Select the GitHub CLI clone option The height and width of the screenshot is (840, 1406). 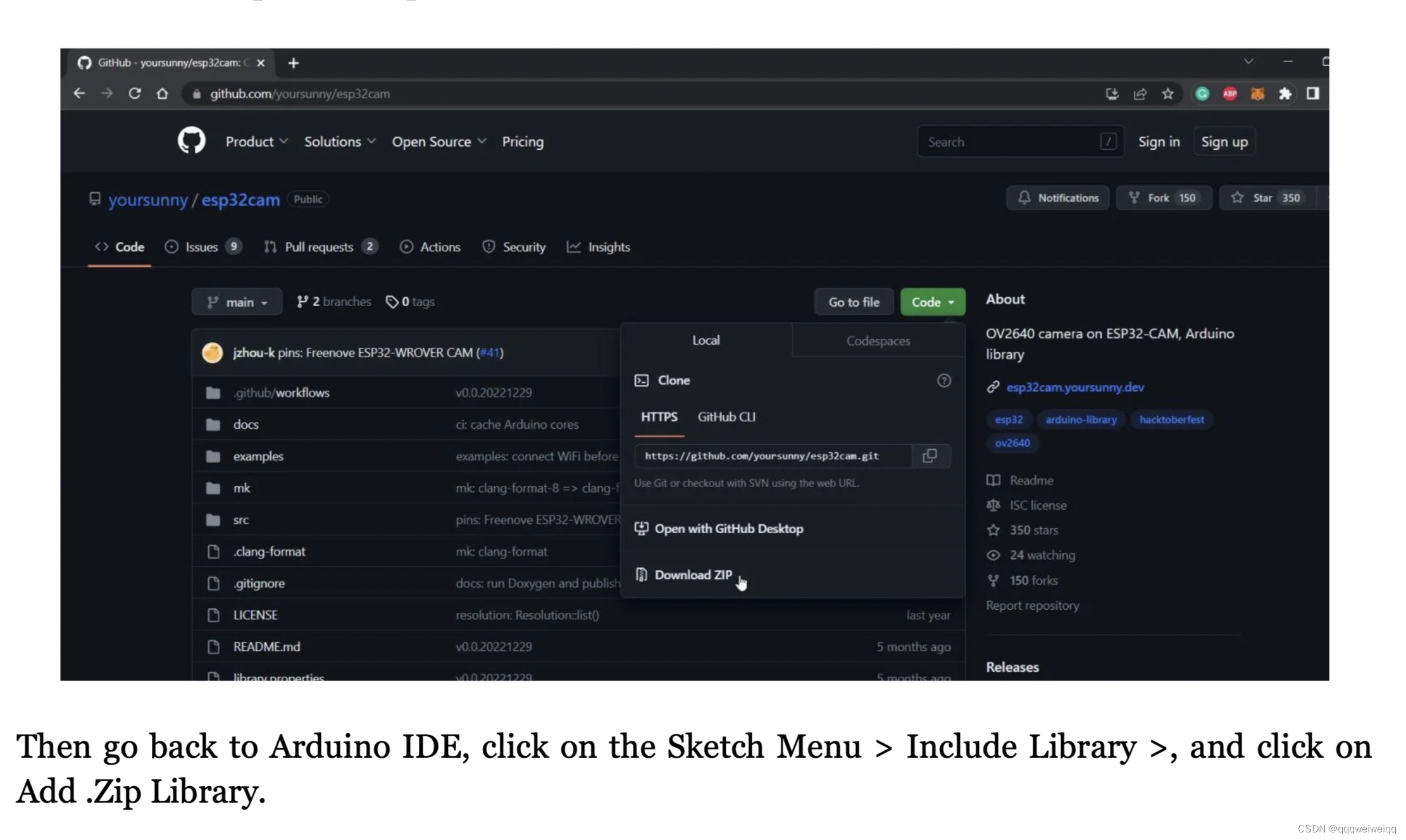click(726, 417)
